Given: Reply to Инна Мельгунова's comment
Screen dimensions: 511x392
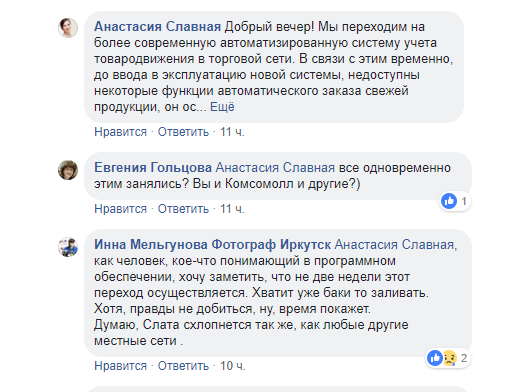Looking at the screenshot, I should click(x=183, y=366).
